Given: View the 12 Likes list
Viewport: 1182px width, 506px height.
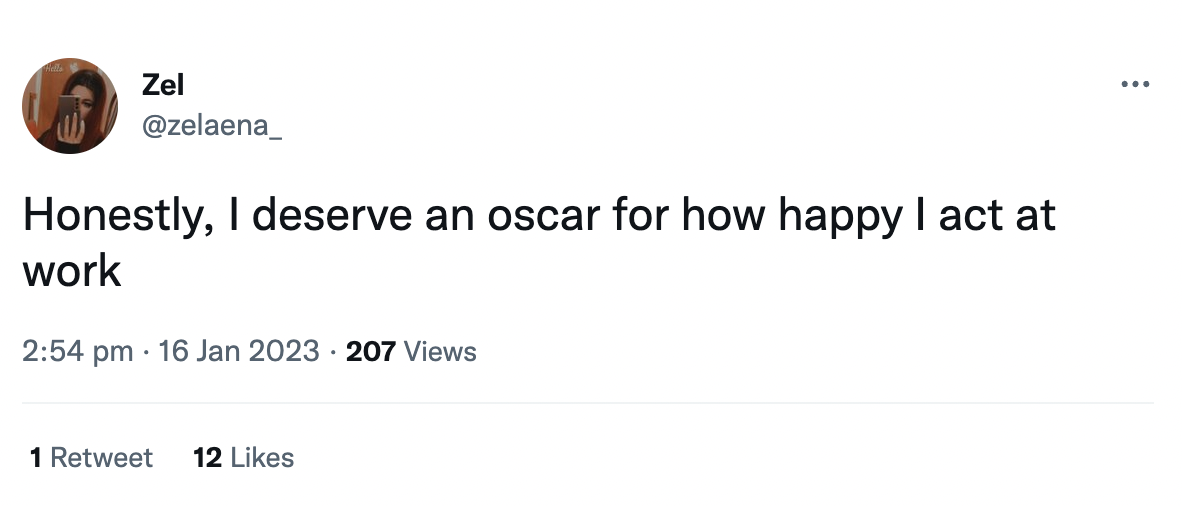Looking at the screenshot, I should pyautogui.click(x=243, y=458).
